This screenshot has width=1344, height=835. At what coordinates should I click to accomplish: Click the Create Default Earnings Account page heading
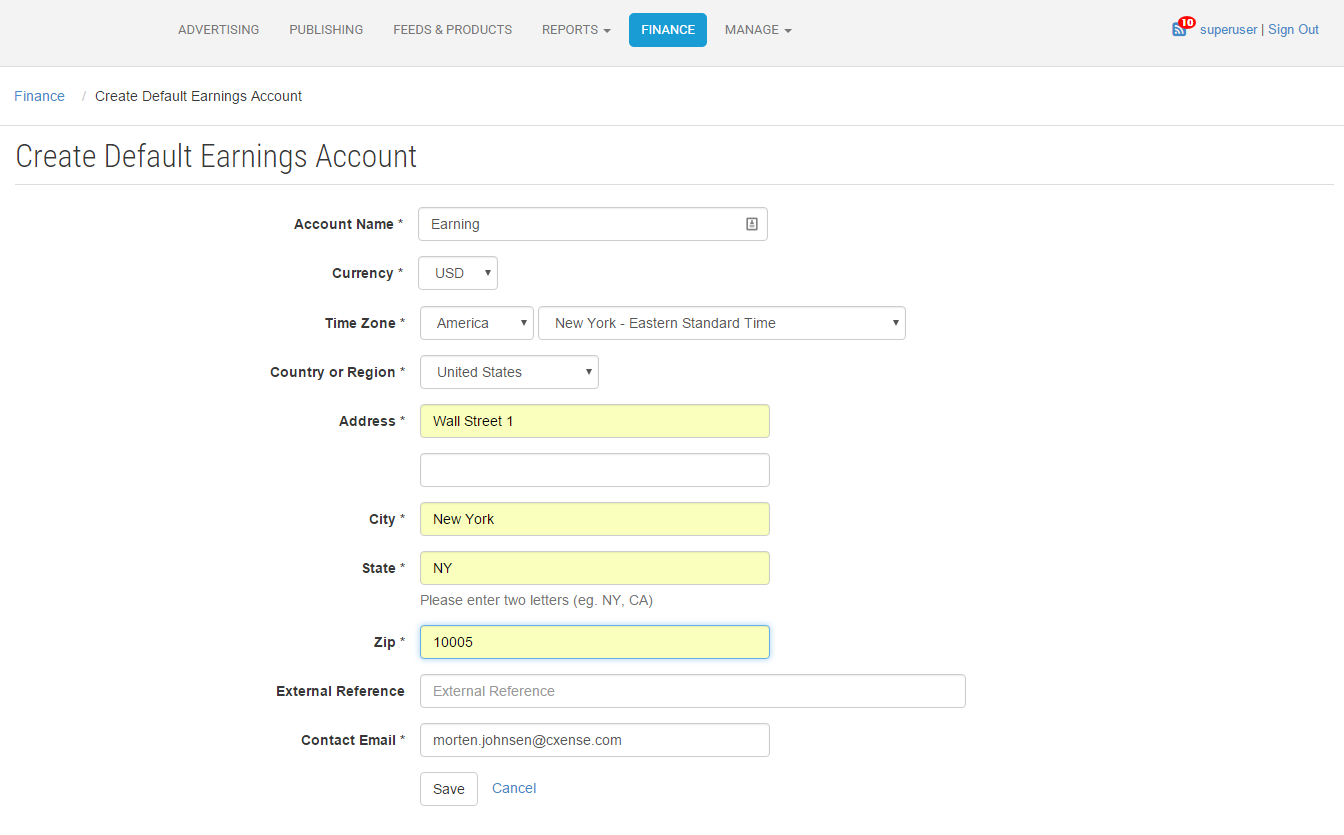click(x=216, y=156)
